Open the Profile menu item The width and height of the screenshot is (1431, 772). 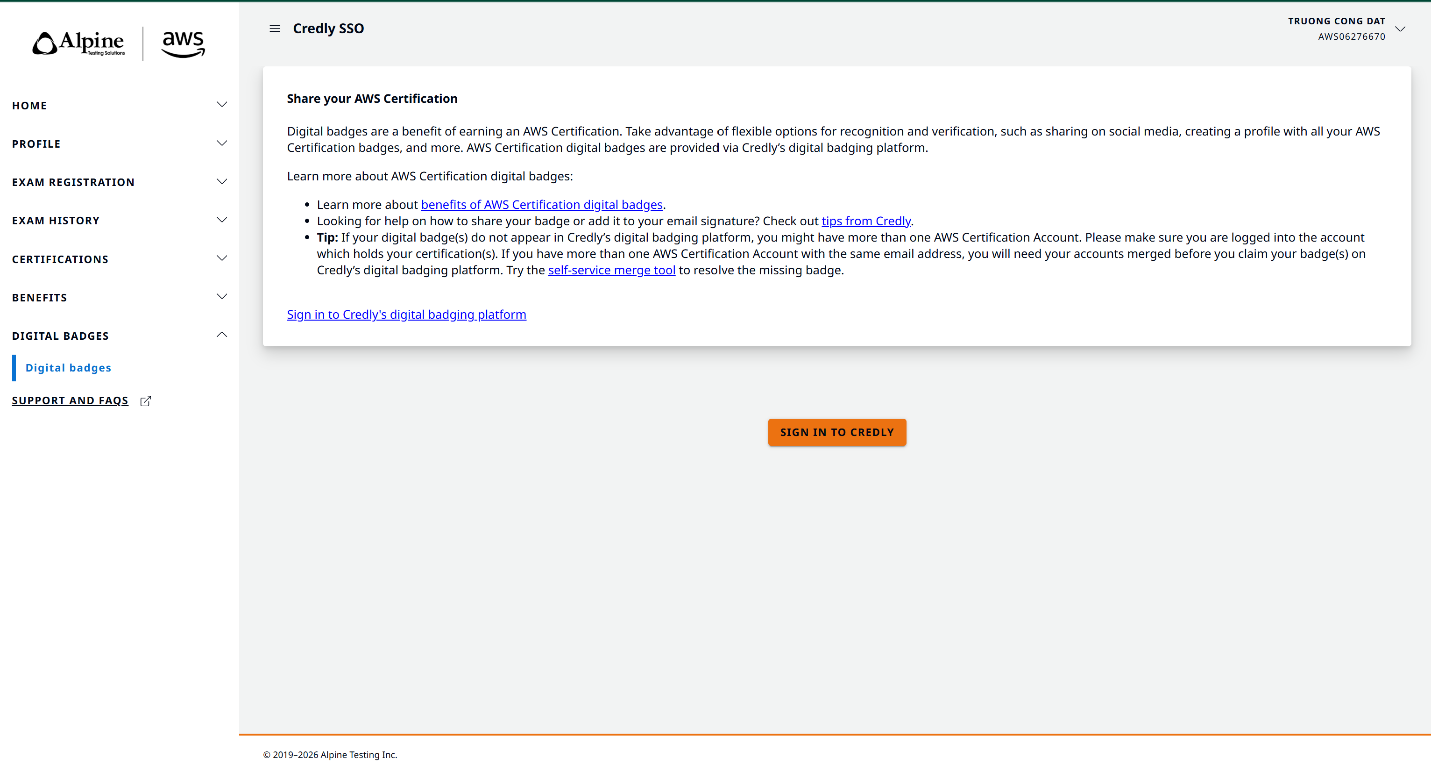[37, 144]
